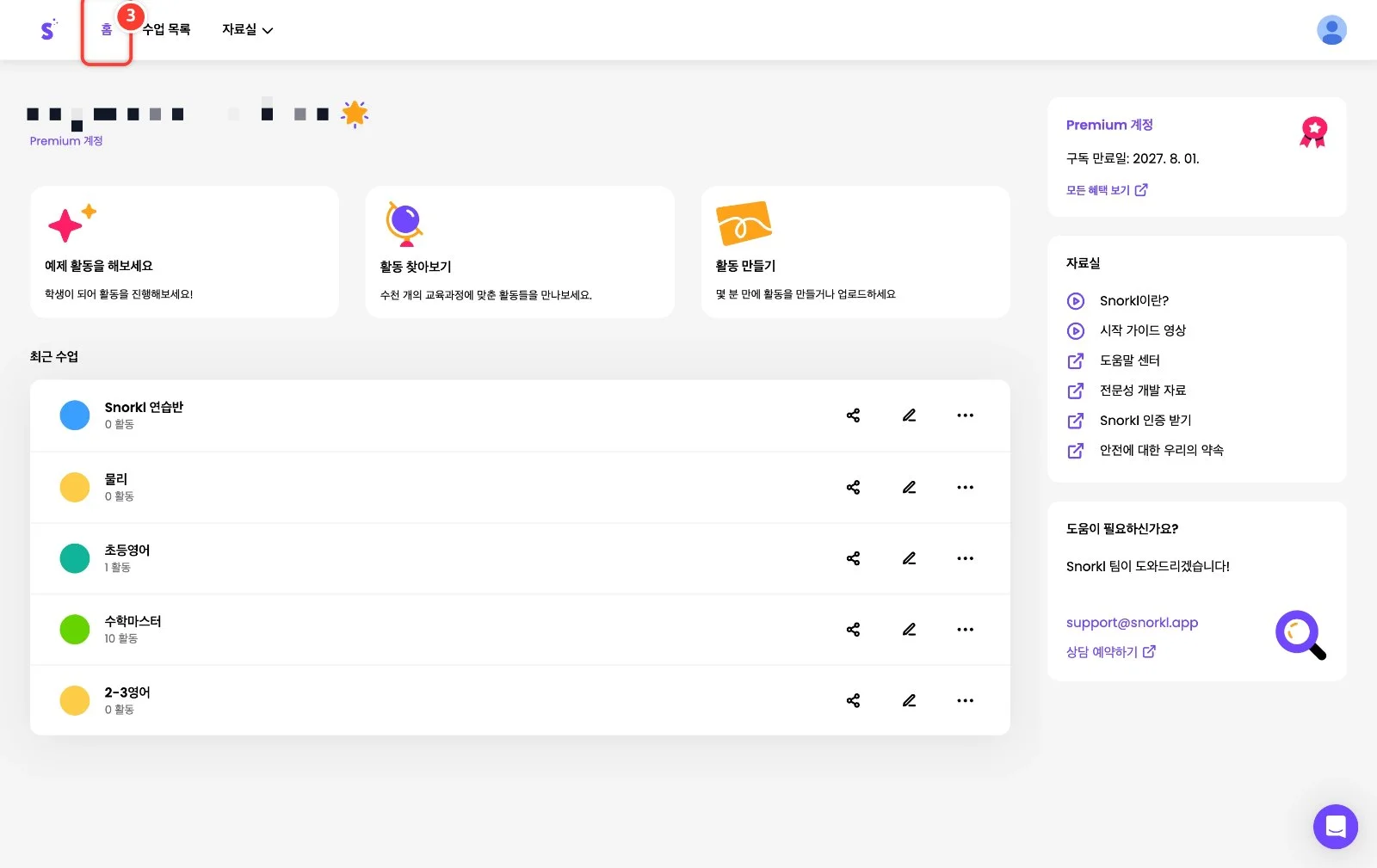
Task: Click the 모든 혜택 보기 link
Action: coord(1107,190)
